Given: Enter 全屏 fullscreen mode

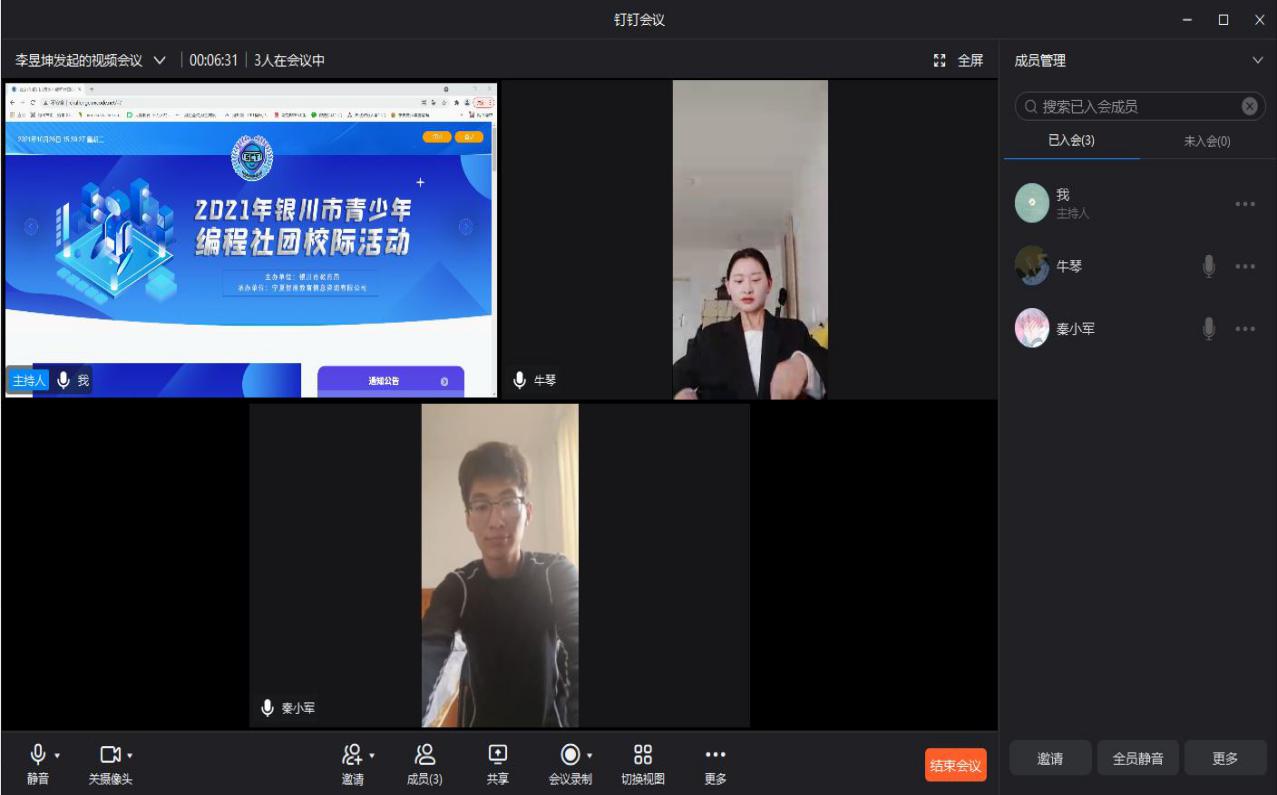Looking at the screenshot, I should (x=957, y=61).
